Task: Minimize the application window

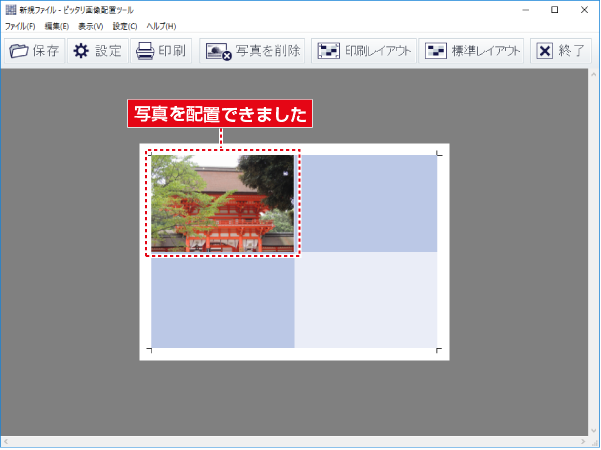Action: tap(525, 10)
